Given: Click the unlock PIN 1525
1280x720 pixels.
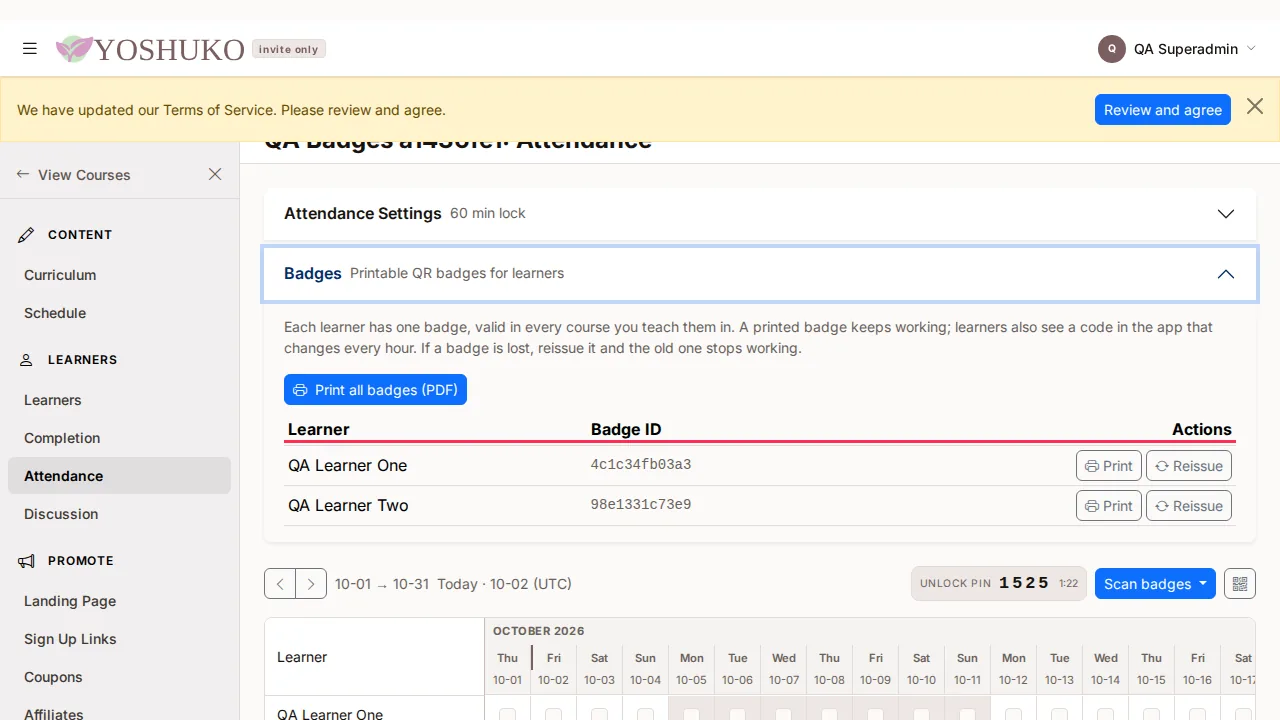Looking at the screenshot, I should point(1024,583).
